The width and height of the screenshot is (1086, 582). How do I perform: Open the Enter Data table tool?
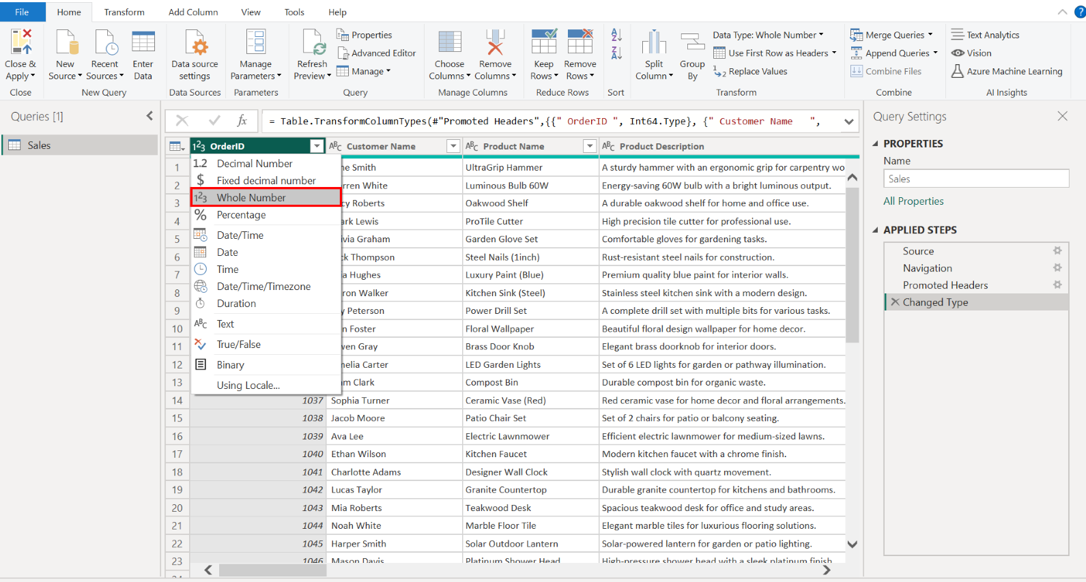click(143, 43)
